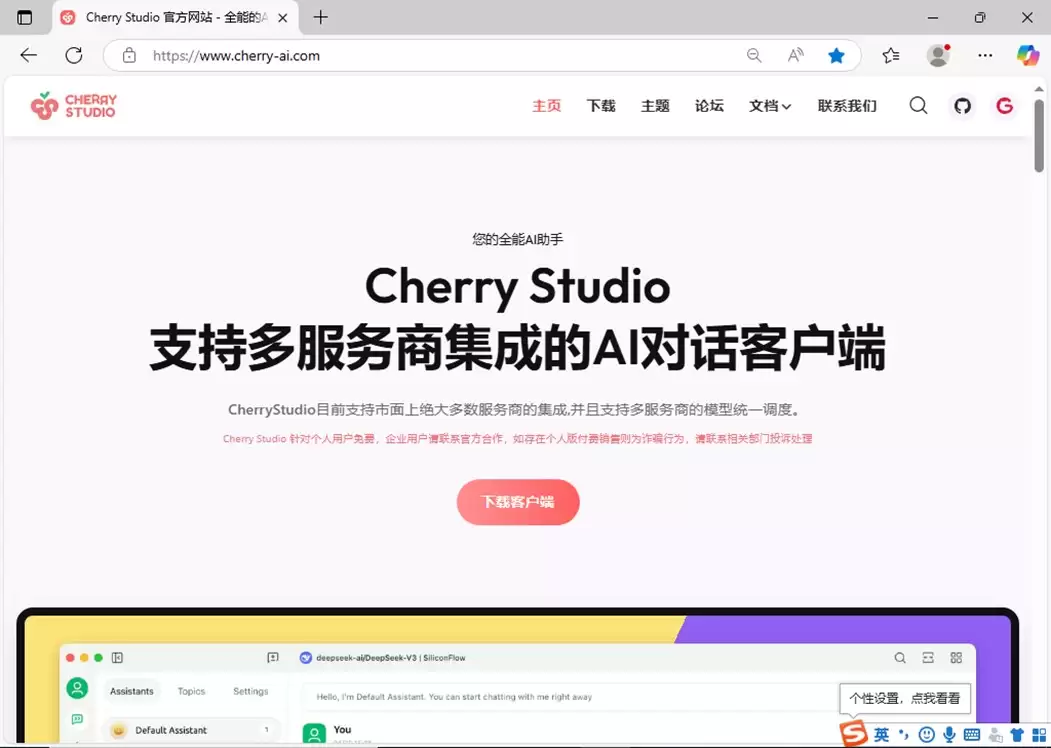This screenshot has width=1051, height=748.
Task: Click the Cherry Studio headline text
Action: (517, 286)
